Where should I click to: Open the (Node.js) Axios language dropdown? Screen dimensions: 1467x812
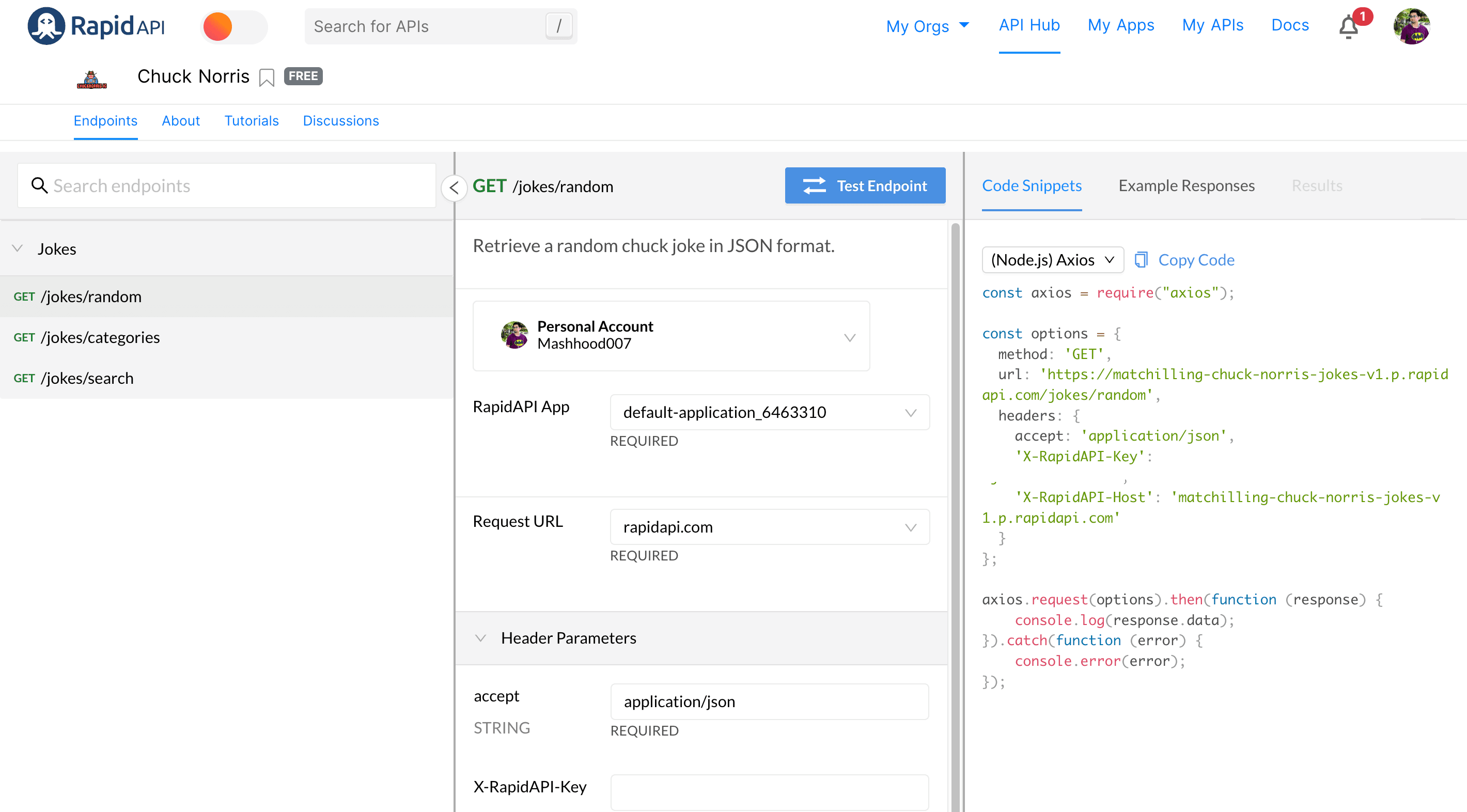pyautogui.click(x=1052, y=260)
